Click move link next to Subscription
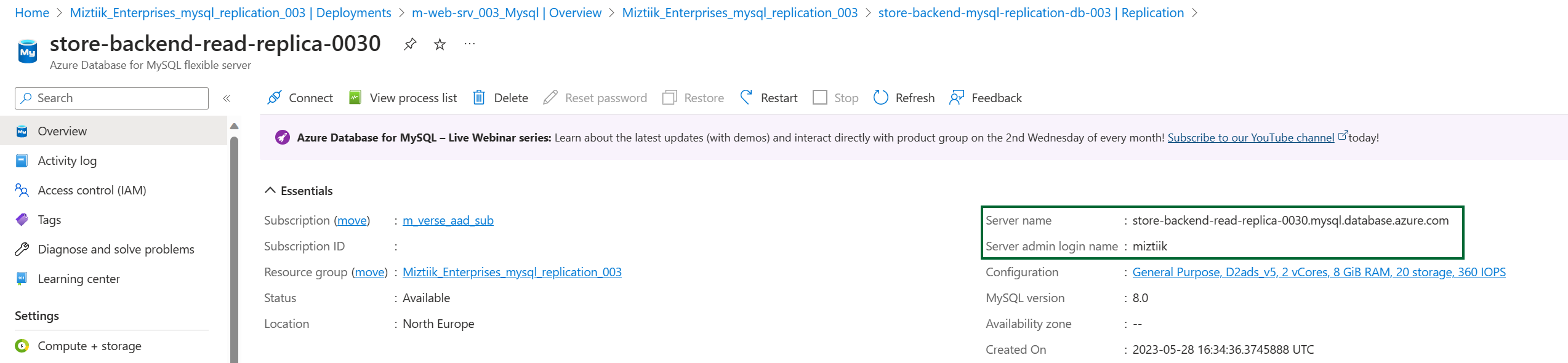1568x363 pixels. pyautogui.click(x=352, y=220)
